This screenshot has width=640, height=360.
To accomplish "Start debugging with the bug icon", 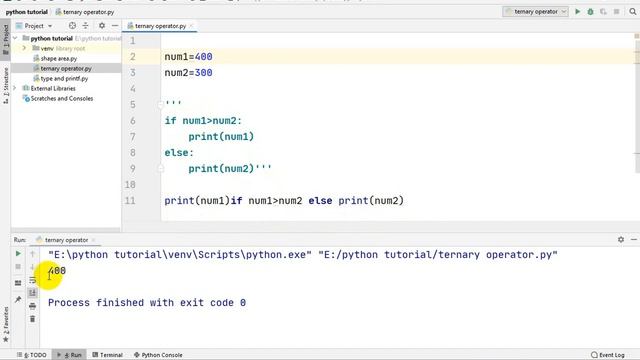I will [590, 12].
